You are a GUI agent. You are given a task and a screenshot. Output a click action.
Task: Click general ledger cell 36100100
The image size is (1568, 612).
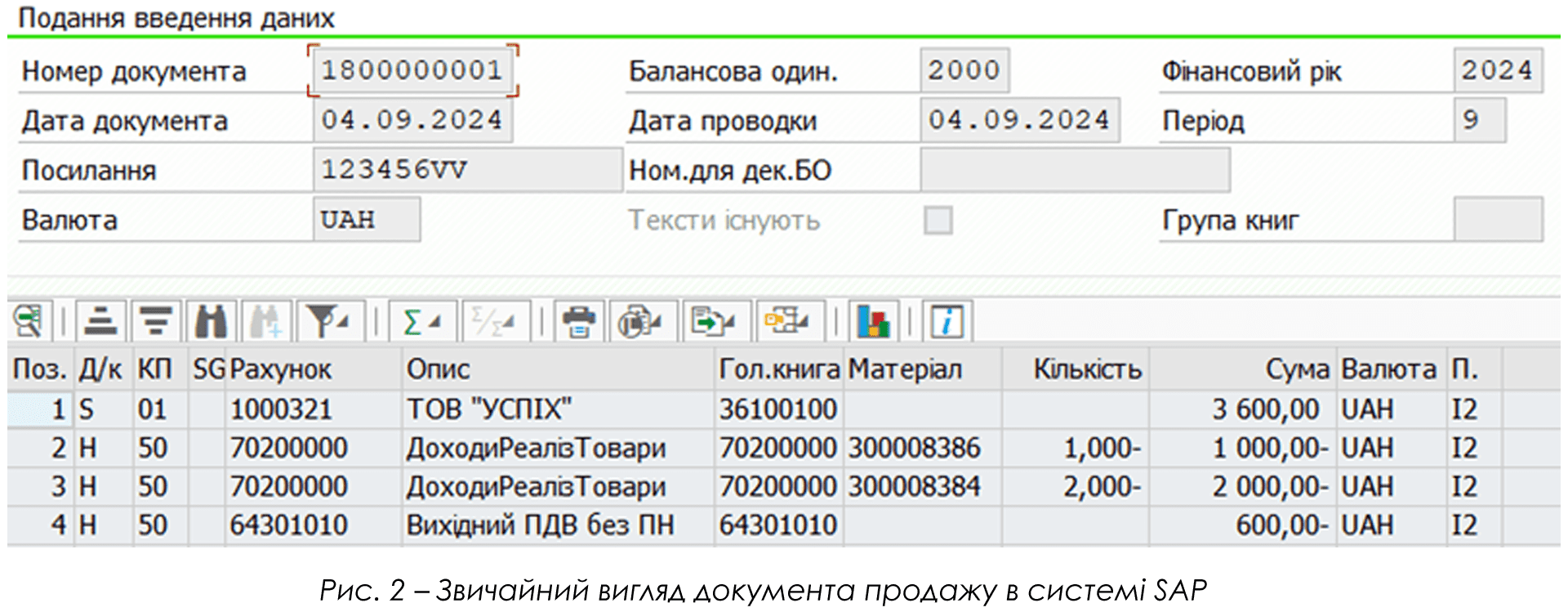click(x=778, y=409)
